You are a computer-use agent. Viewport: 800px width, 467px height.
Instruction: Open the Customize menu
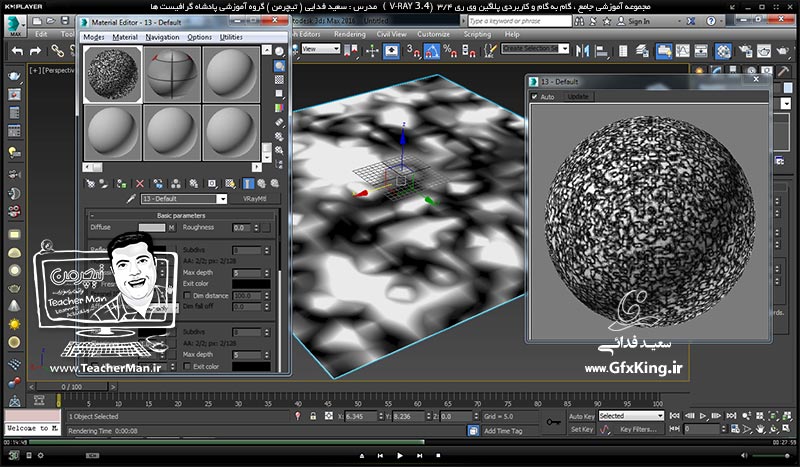tap(433, 34)
